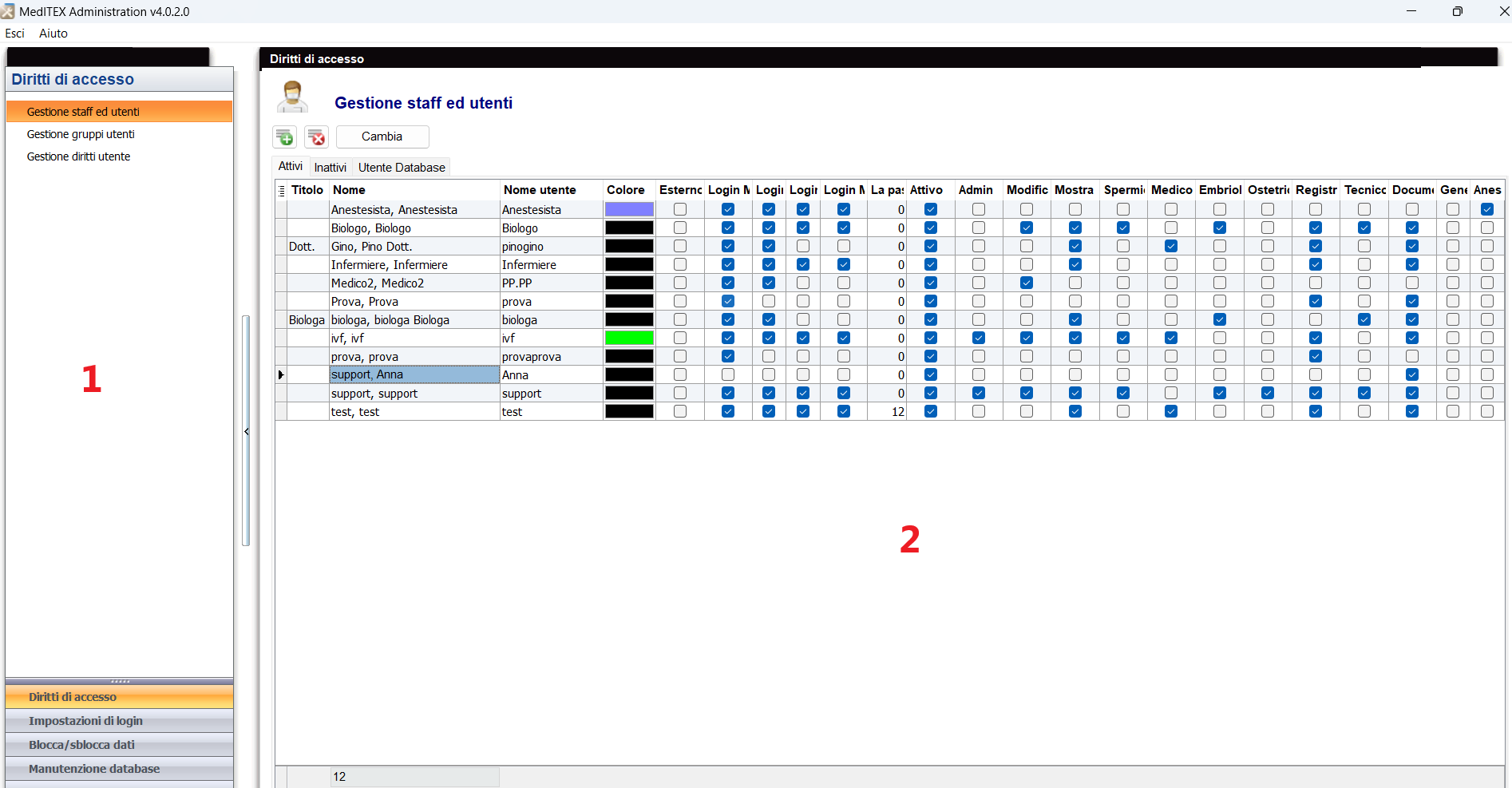Click the Attivo column header
This screenshot has width=1512, height=788.
pyautogui.click(x=930, y=190)
